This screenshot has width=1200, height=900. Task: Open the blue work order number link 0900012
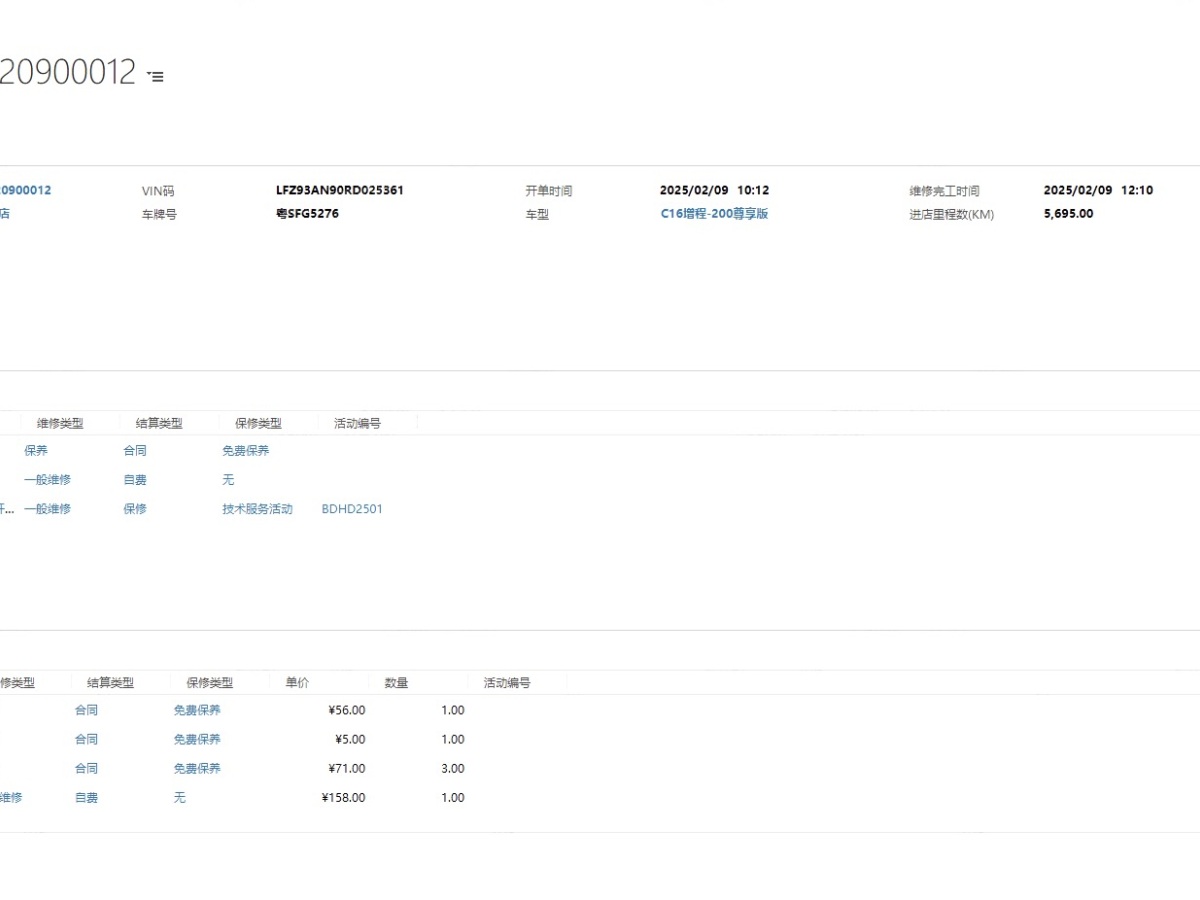point(25,190)
